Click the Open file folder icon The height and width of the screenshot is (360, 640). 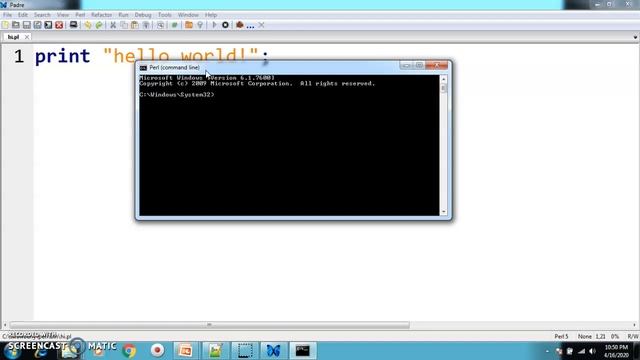coord(16,25)
